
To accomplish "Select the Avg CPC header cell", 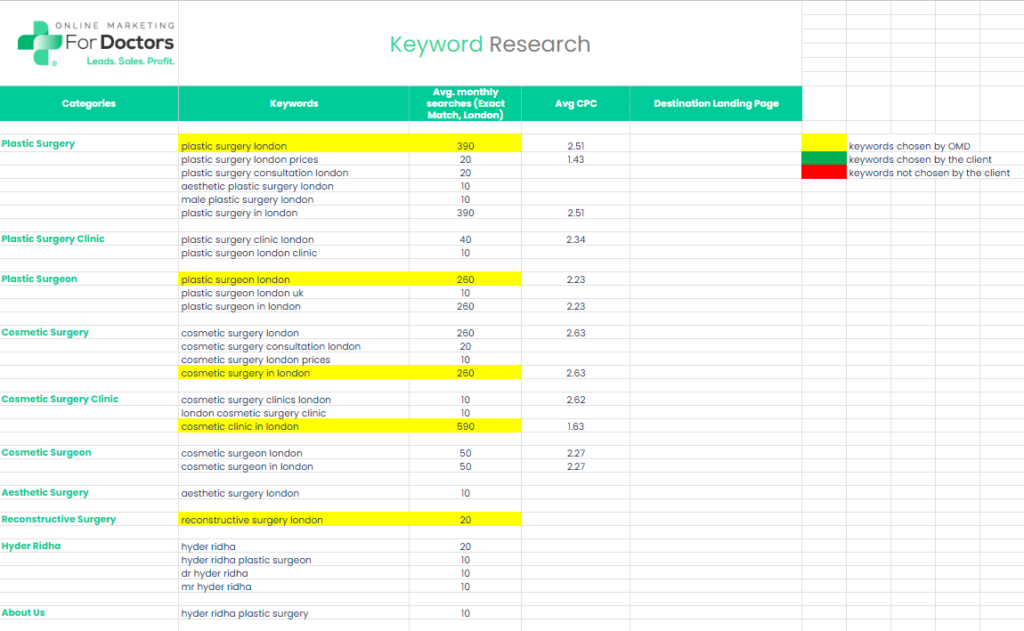I will point(575,103).
